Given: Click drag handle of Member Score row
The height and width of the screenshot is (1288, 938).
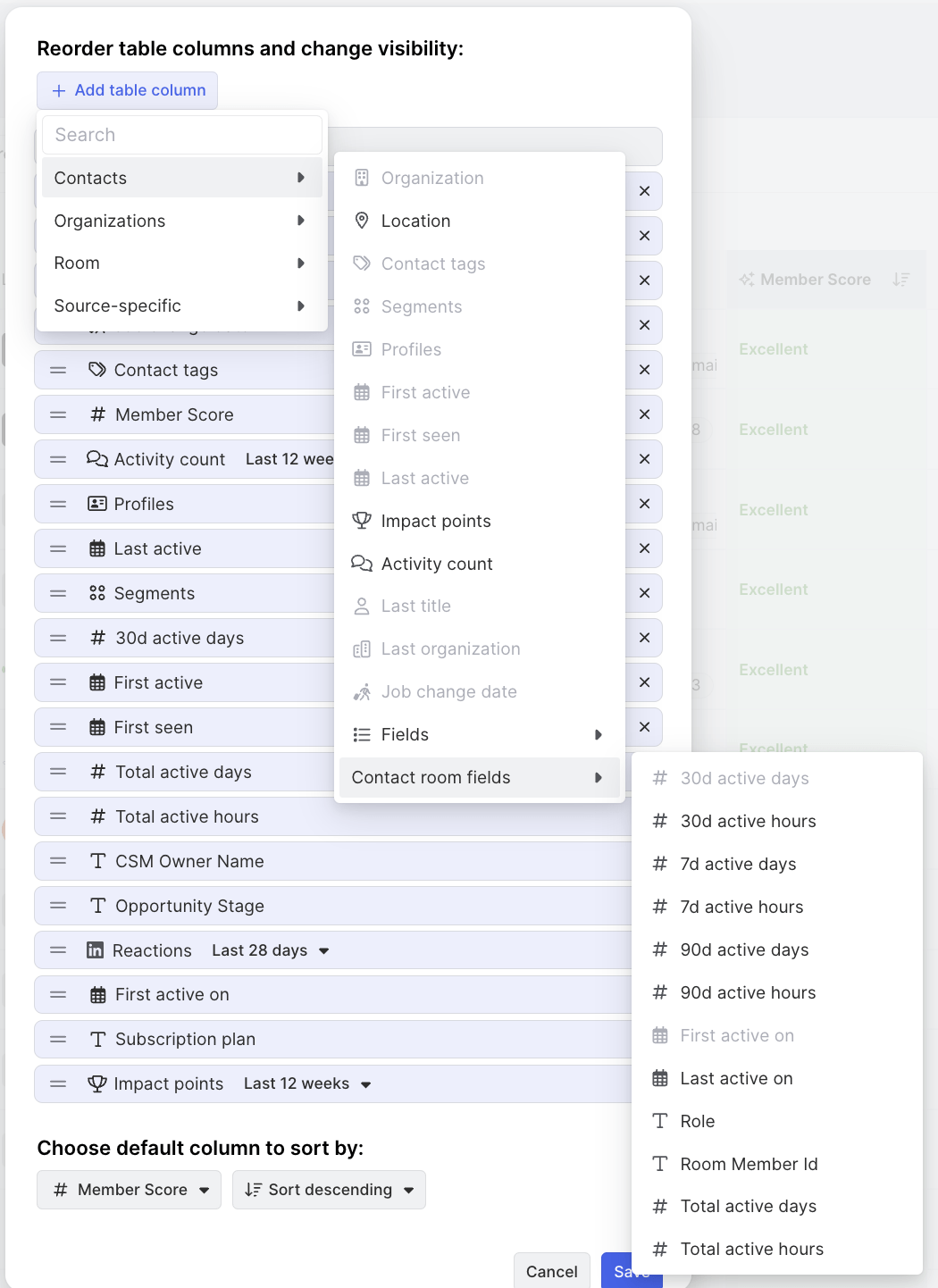Looking at the screenshot, I should (58, 414).
